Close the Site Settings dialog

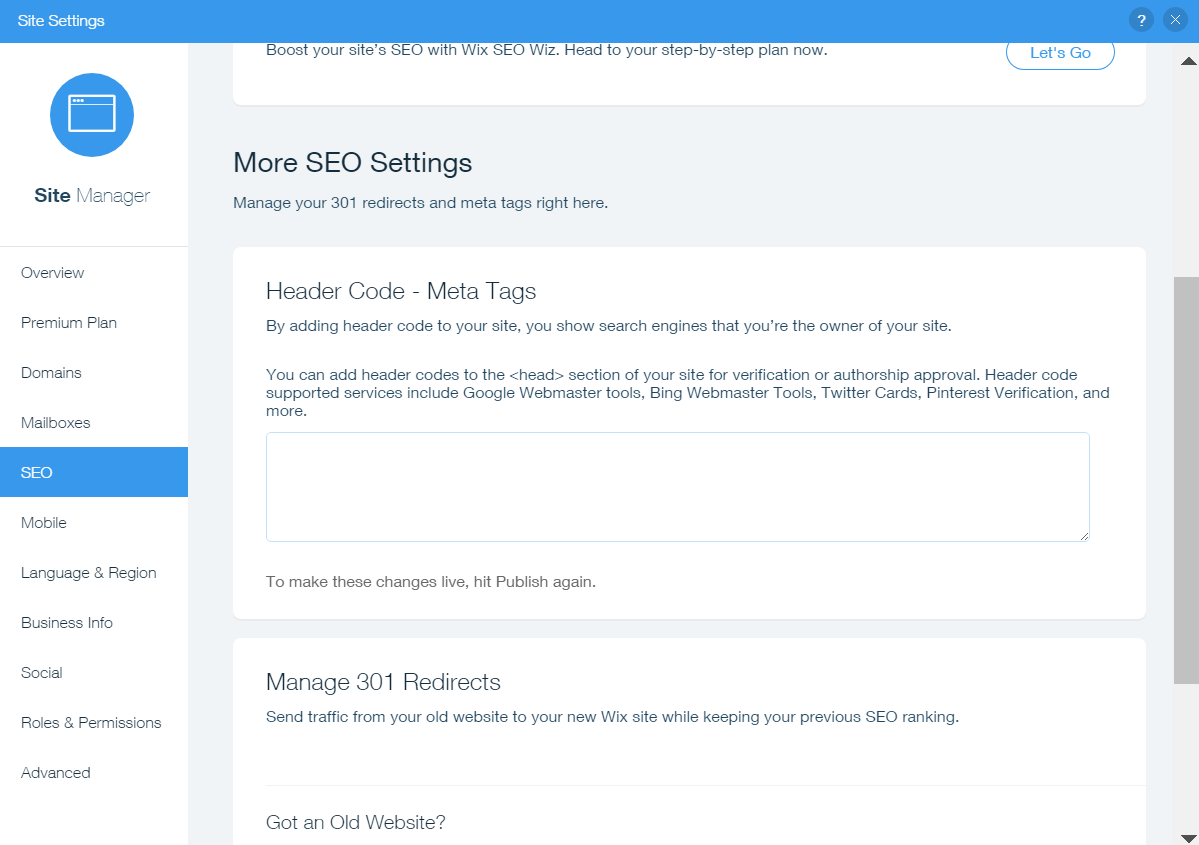1175,20
